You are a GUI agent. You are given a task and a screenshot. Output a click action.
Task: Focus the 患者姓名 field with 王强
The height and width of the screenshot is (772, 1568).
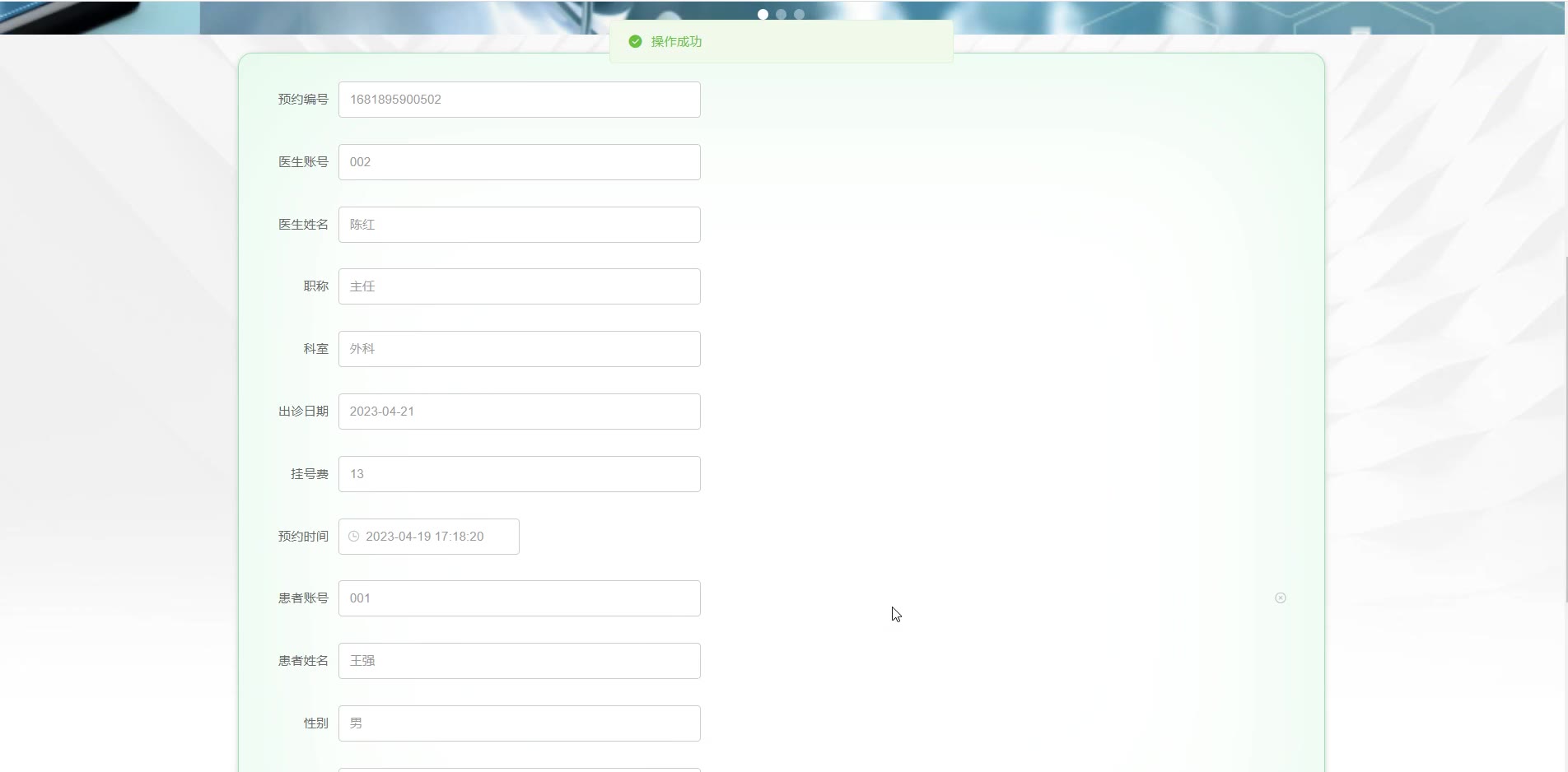(519, 661)
